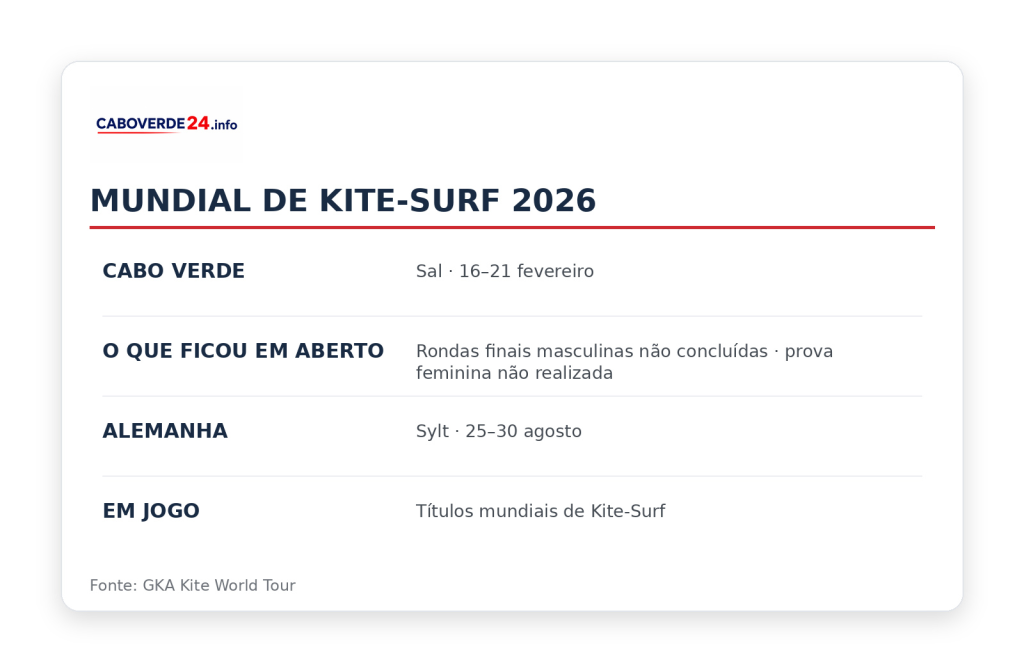Click the CABO VERDE row label
Image resolution: width=1024 pixels, height=672 pixels.
(174, 271)
